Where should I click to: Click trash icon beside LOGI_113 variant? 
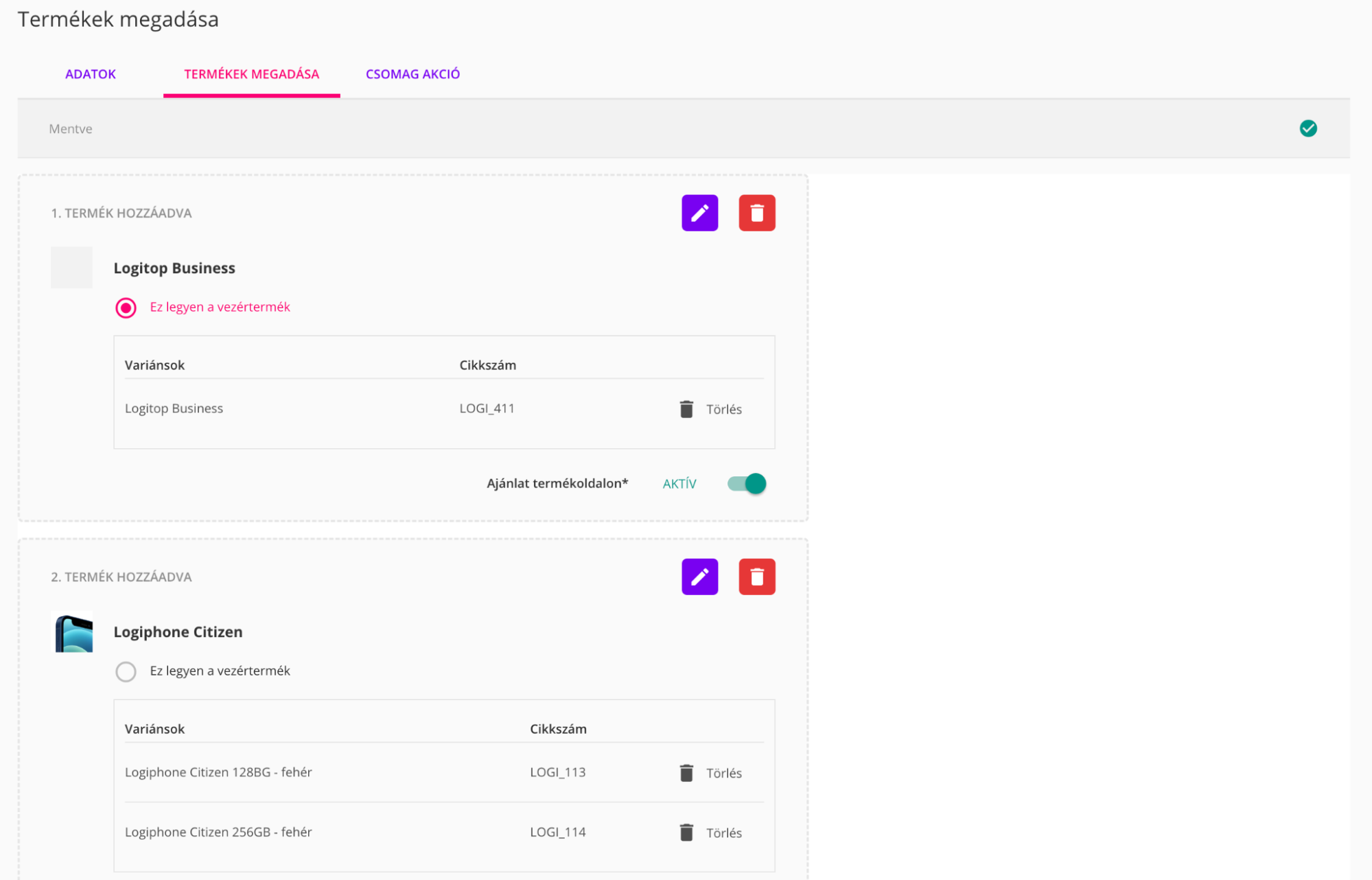(x=686, y=773)
